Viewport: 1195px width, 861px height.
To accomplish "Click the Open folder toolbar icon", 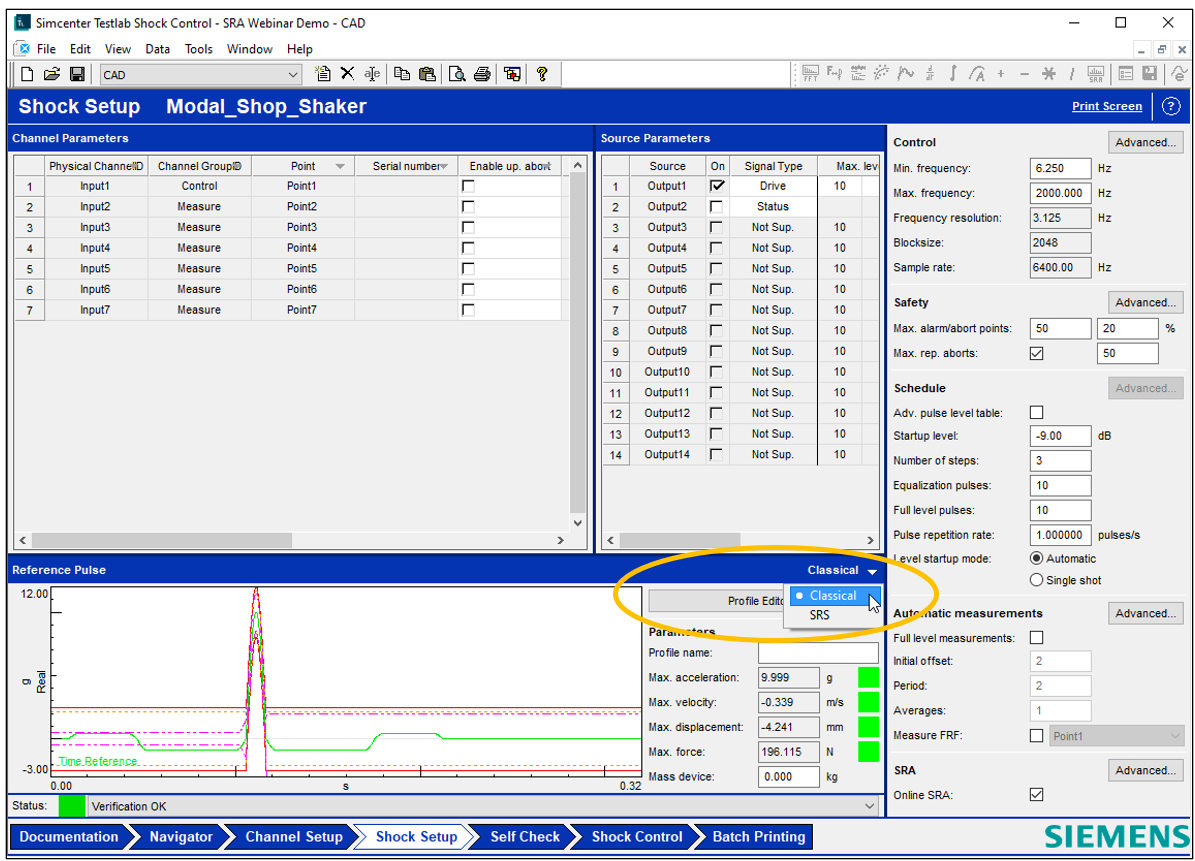I will click(52, 74).
